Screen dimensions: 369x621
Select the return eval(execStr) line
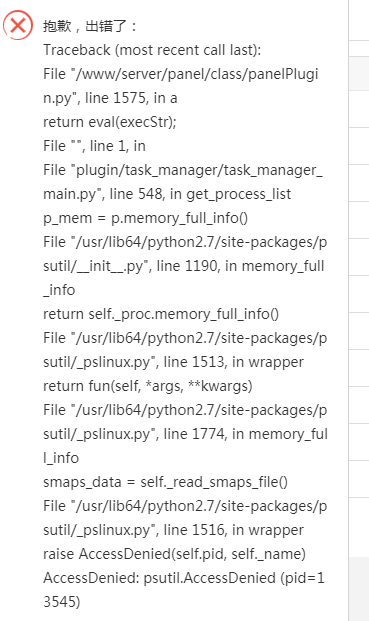110,122
